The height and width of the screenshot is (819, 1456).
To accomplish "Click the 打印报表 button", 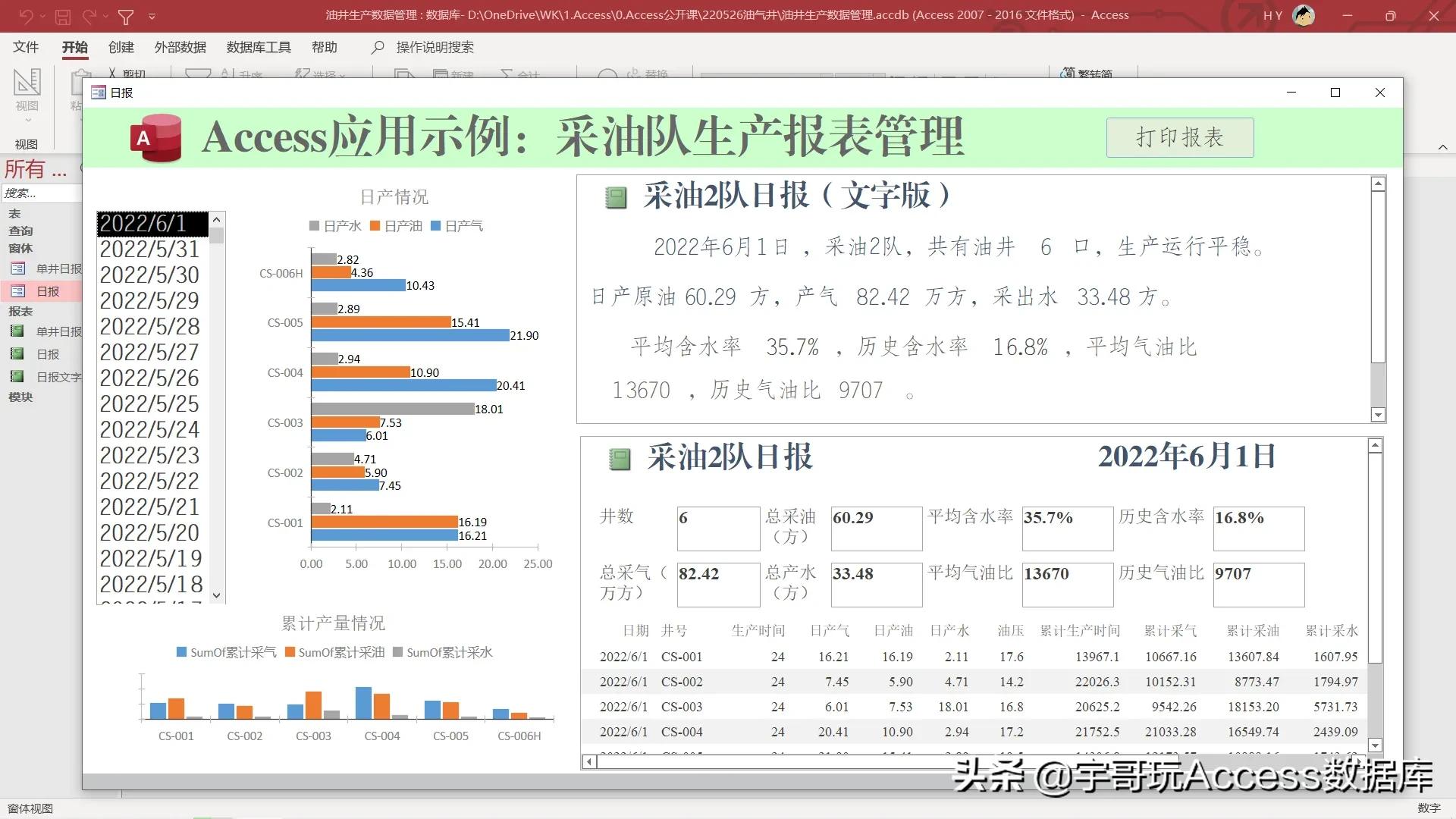I will (1180, 137).
